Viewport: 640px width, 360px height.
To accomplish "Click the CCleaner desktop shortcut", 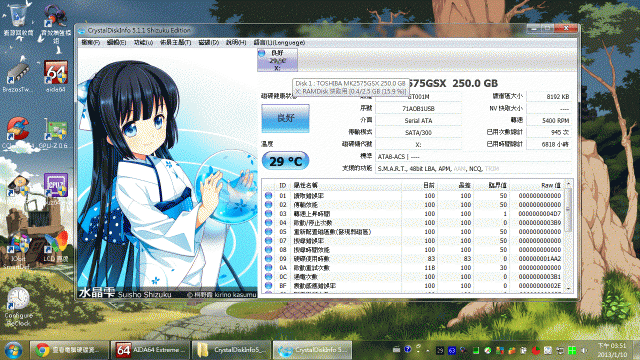I will point(18,133).
